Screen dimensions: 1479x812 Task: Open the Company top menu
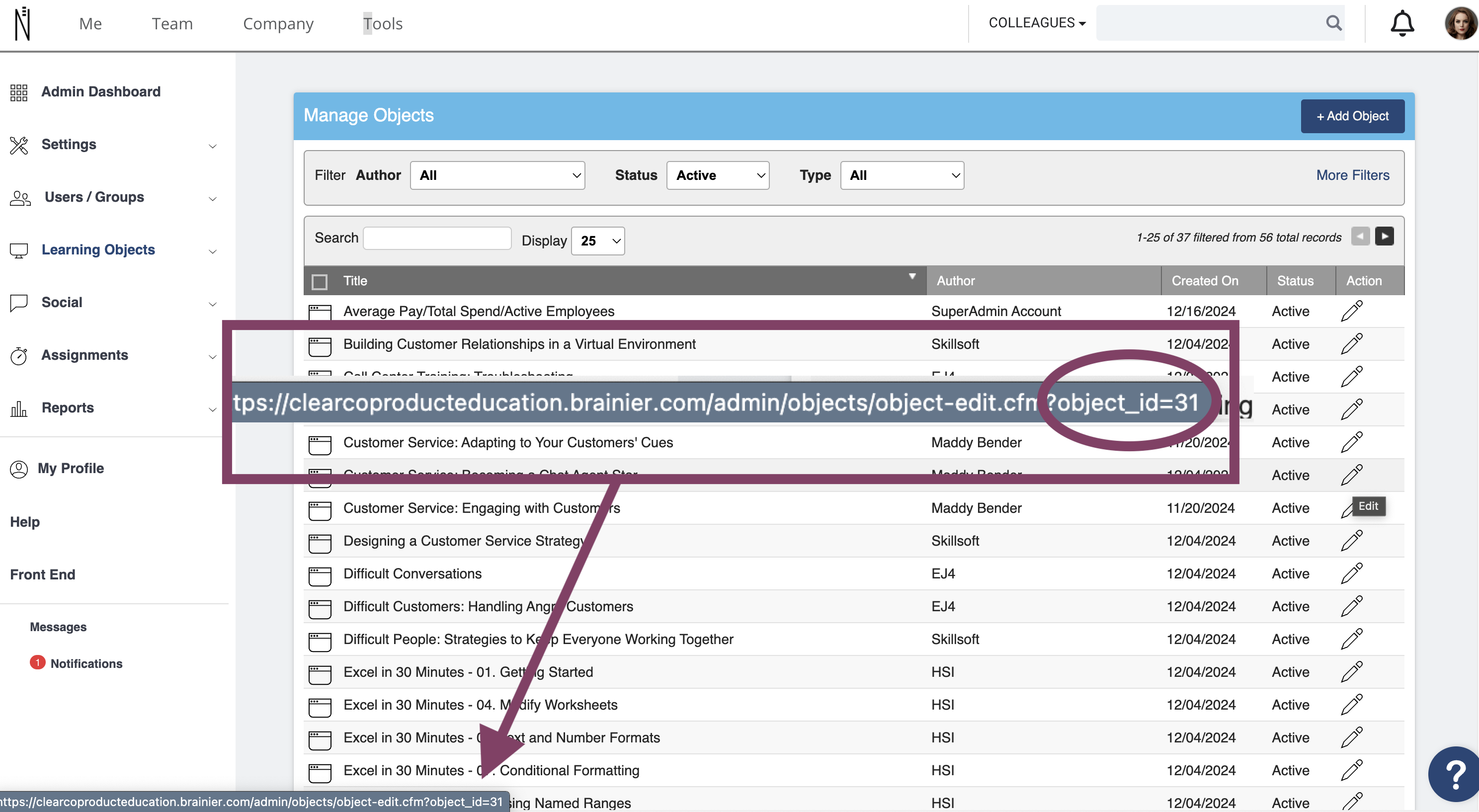(278, 23)
